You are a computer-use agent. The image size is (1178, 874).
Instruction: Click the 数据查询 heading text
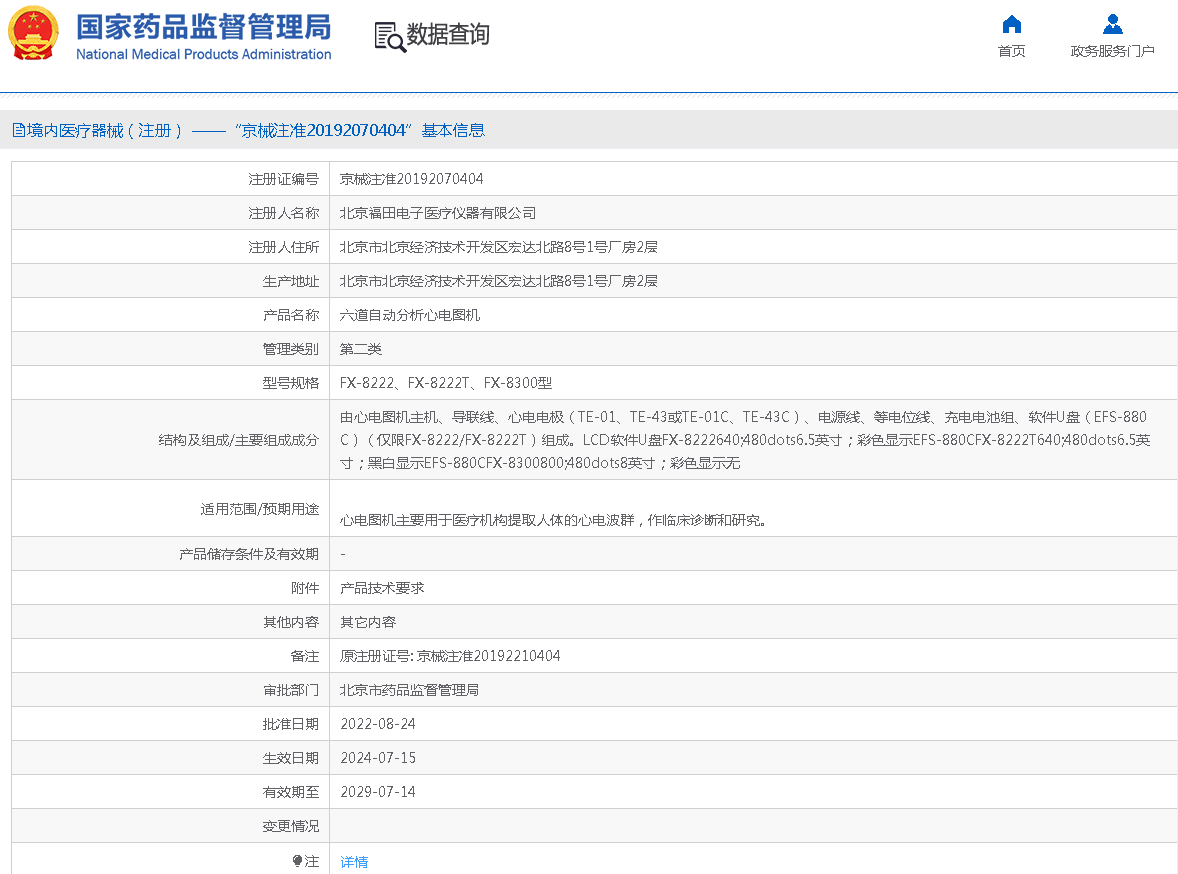448,35
